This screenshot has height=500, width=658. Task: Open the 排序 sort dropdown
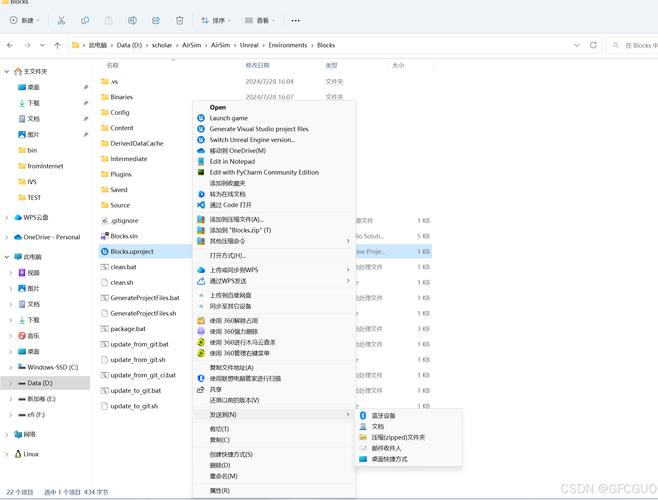click(216, 20)
